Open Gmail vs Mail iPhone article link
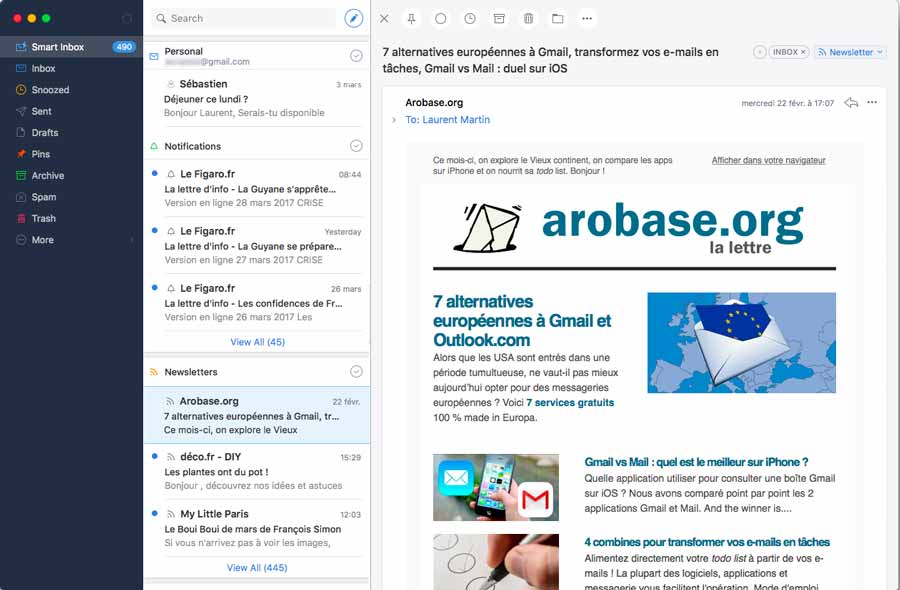The width and height of the screenshot is (900, 590). (696, 462)
